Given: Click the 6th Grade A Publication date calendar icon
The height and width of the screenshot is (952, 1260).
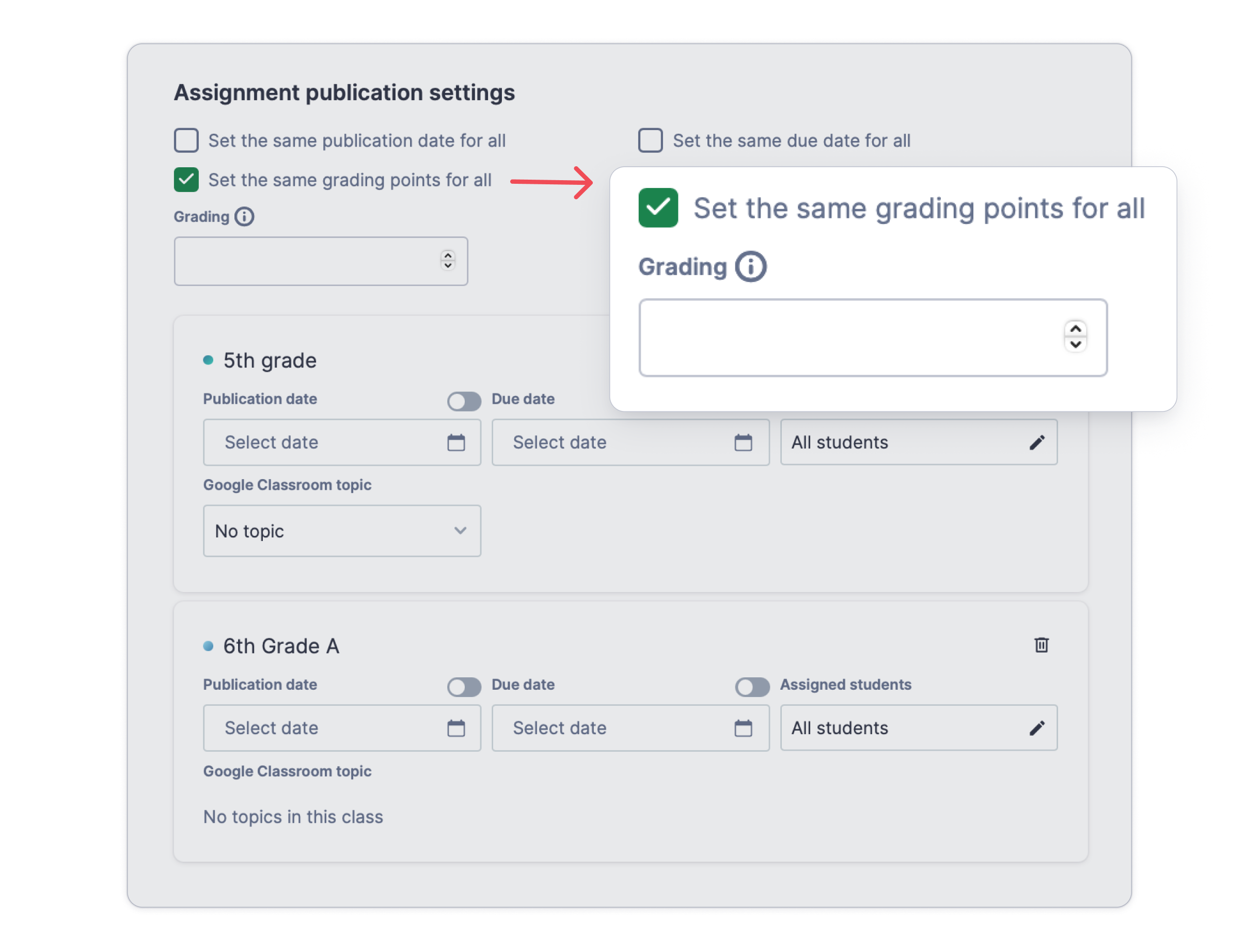Looking at the screenshot, I should (x=456, y=728).
